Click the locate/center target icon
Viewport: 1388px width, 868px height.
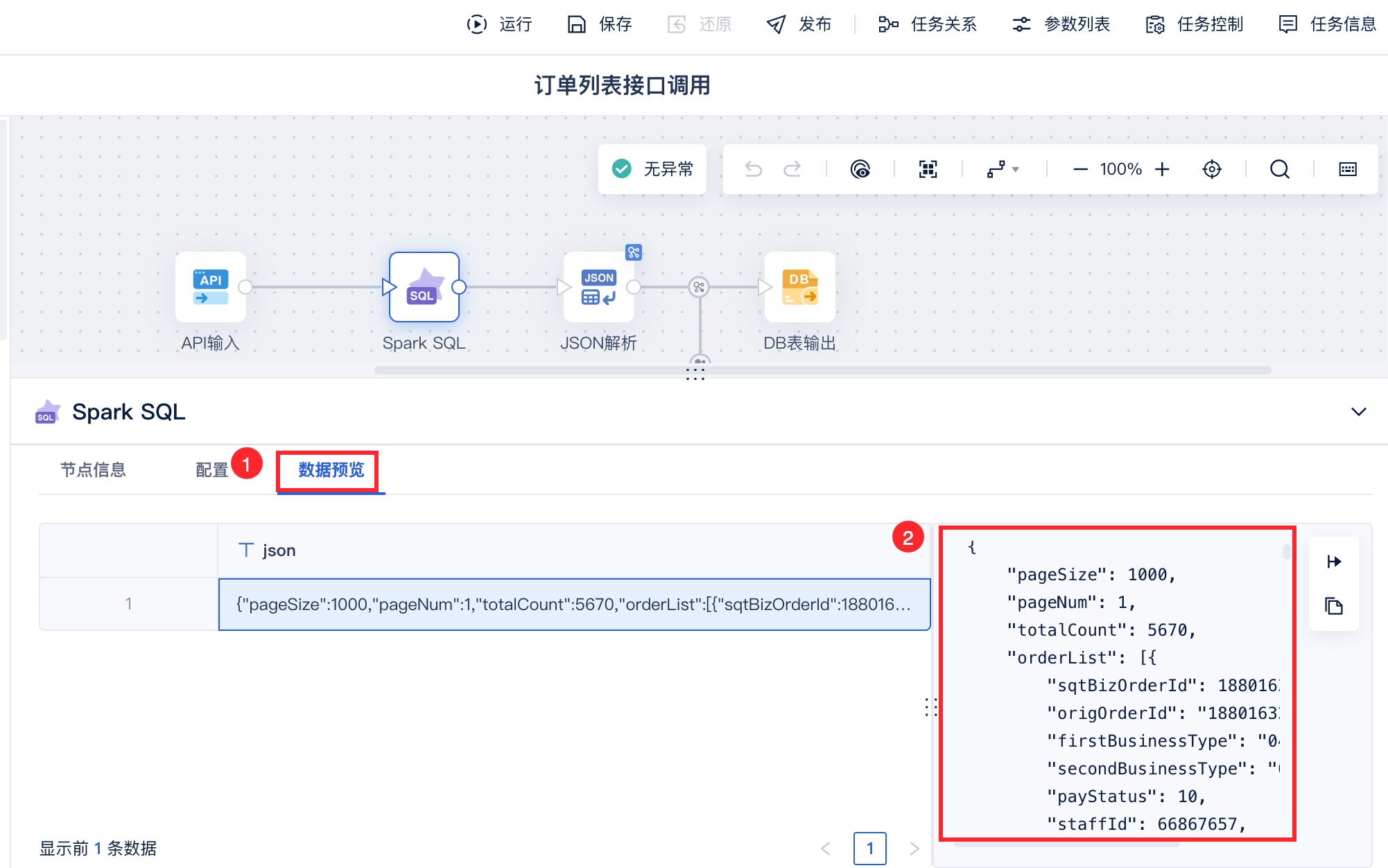1211,169
